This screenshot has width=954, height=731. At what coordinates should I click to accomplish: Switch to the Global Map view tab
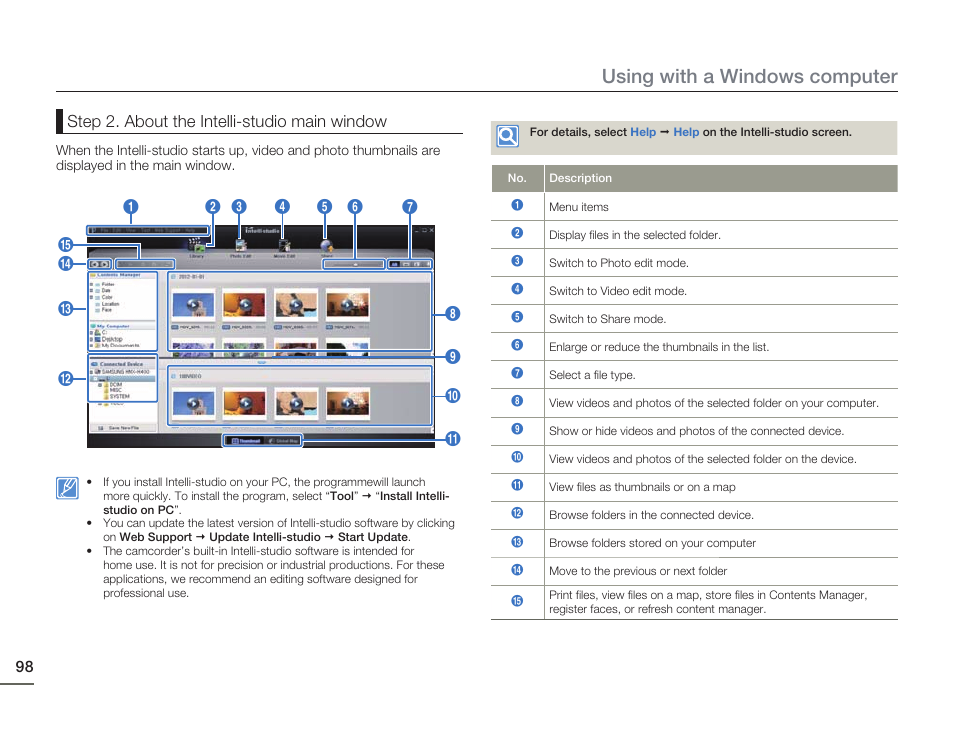click(284, 441)
